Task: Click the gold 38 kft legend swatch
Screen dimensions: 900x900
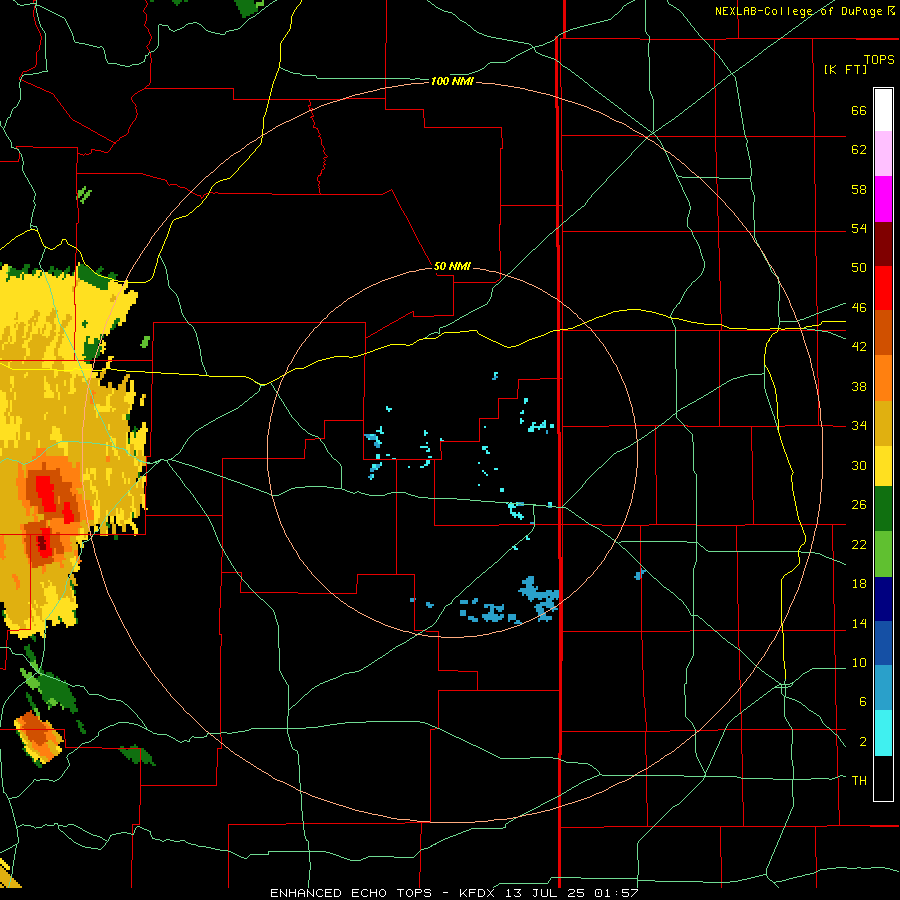Action: [883, 423]
